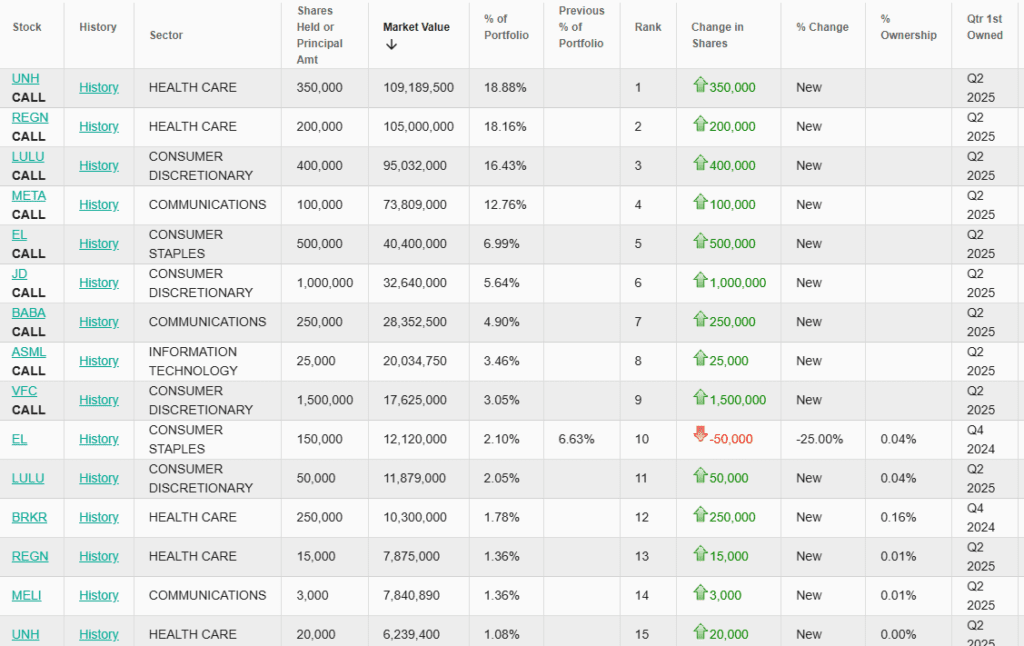Click the green arrow beside 100,000 change
The height and width of the screenshot is (646, 1024).
click(x=700, y=202)
